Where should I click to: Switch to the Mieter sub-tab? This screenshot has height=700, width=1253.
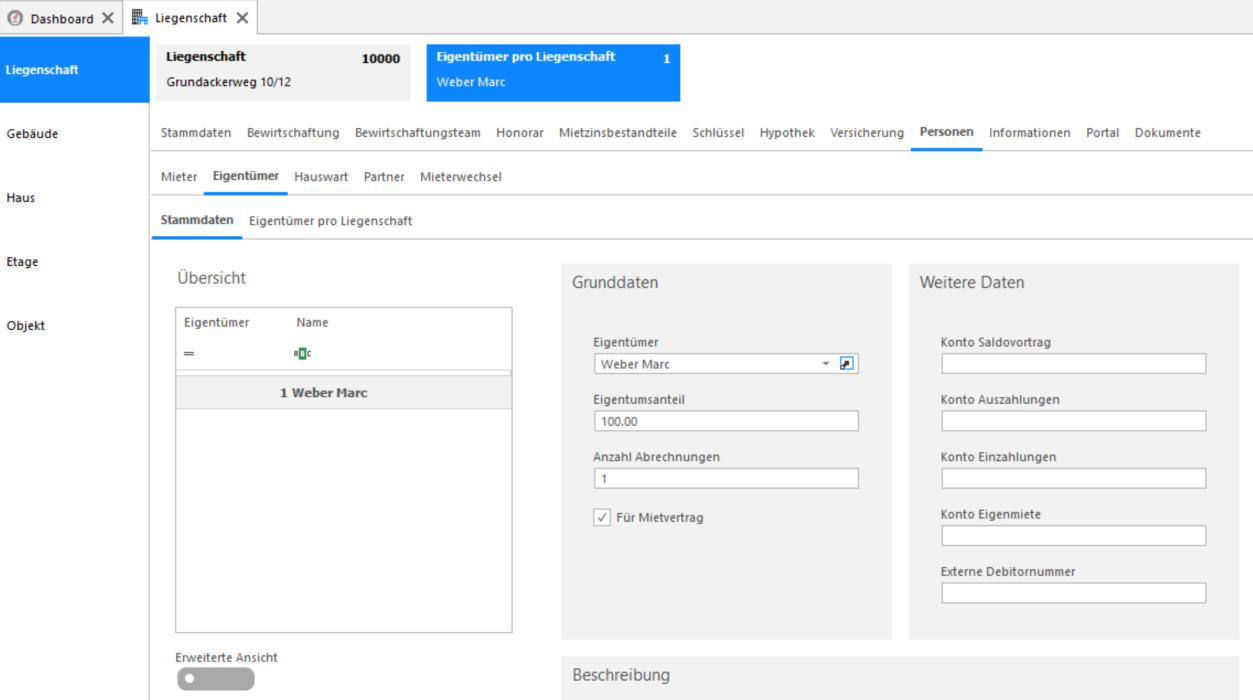tap(179, 176)
